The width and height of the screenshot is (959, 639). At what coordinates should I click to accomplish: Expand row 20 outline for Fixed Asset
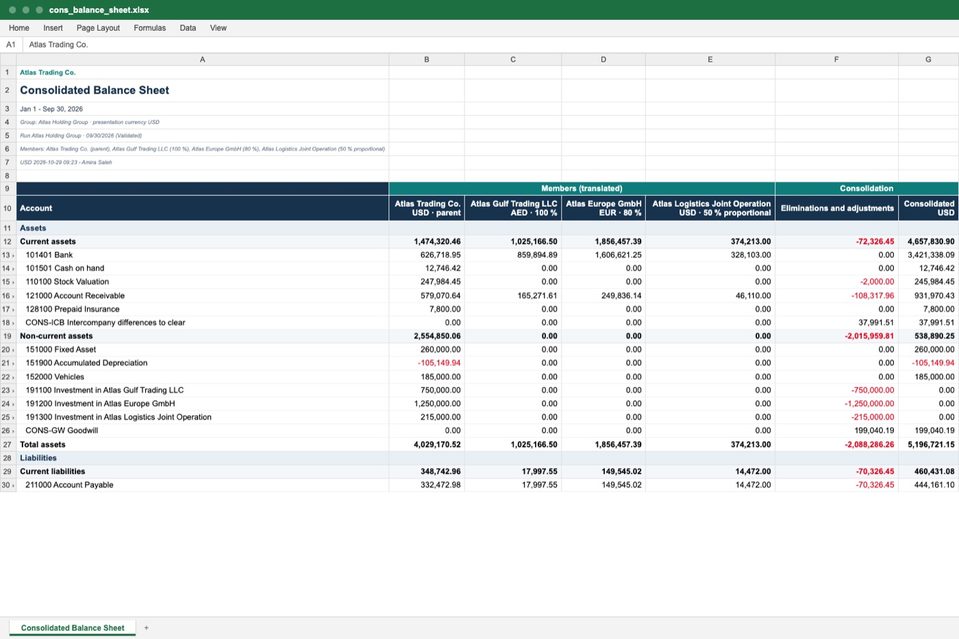pos(13,350)
